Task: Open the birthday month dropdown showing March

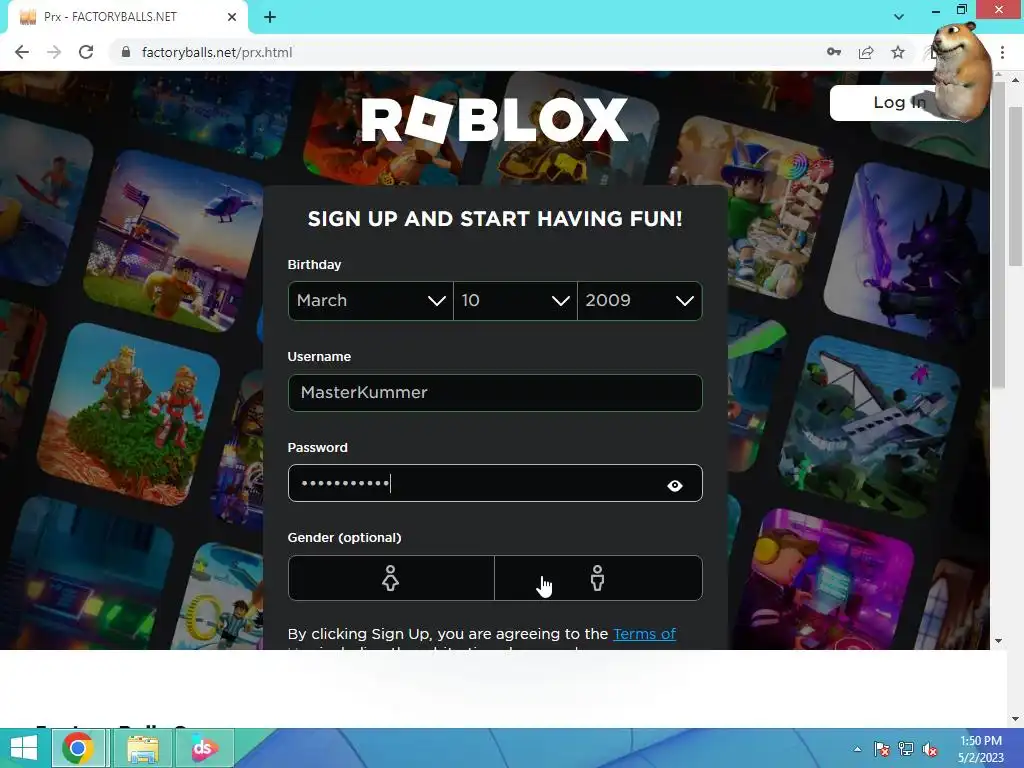Action: [x=370, y=301]
